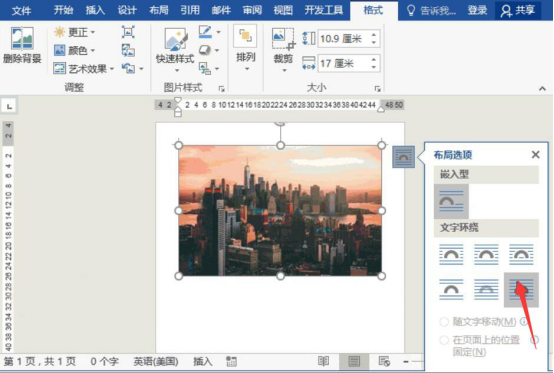This screenshot has width=554, height=373.
Task: Increase the picture height with the up stepper
Action: (374, 35)
